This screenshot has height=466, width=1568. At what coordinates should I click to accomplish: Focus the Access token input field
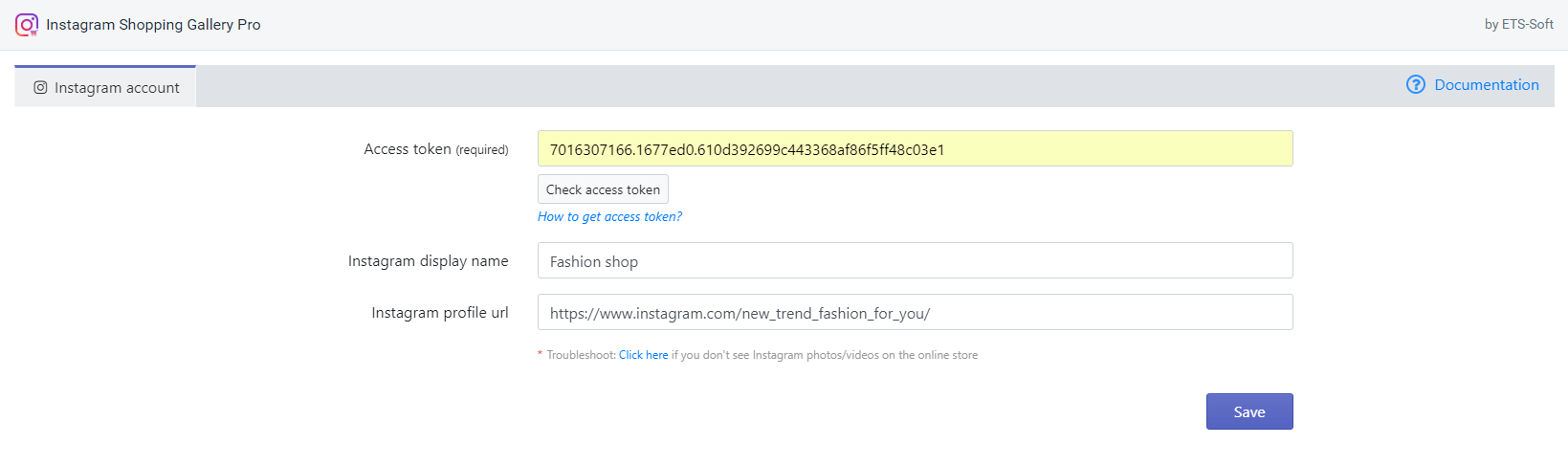tap(915, 148)
